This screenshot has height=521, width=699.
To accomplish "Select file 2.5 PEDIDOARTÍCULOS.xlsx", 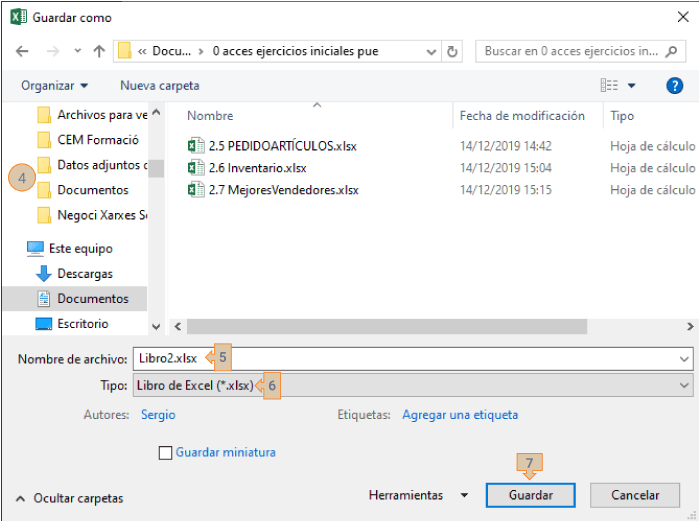I will click(x=272, y=146).
